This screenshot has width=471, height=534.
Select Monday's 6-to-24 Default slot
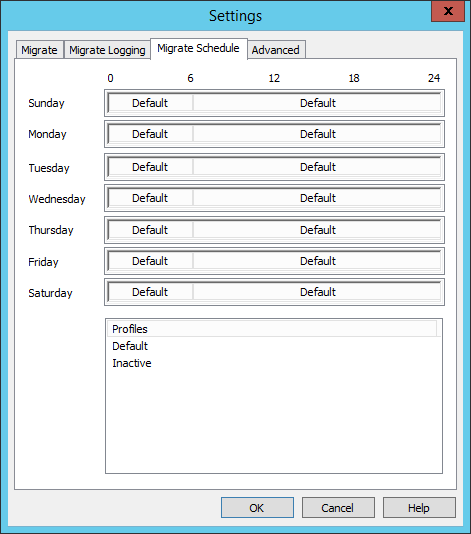coord(317,134)
